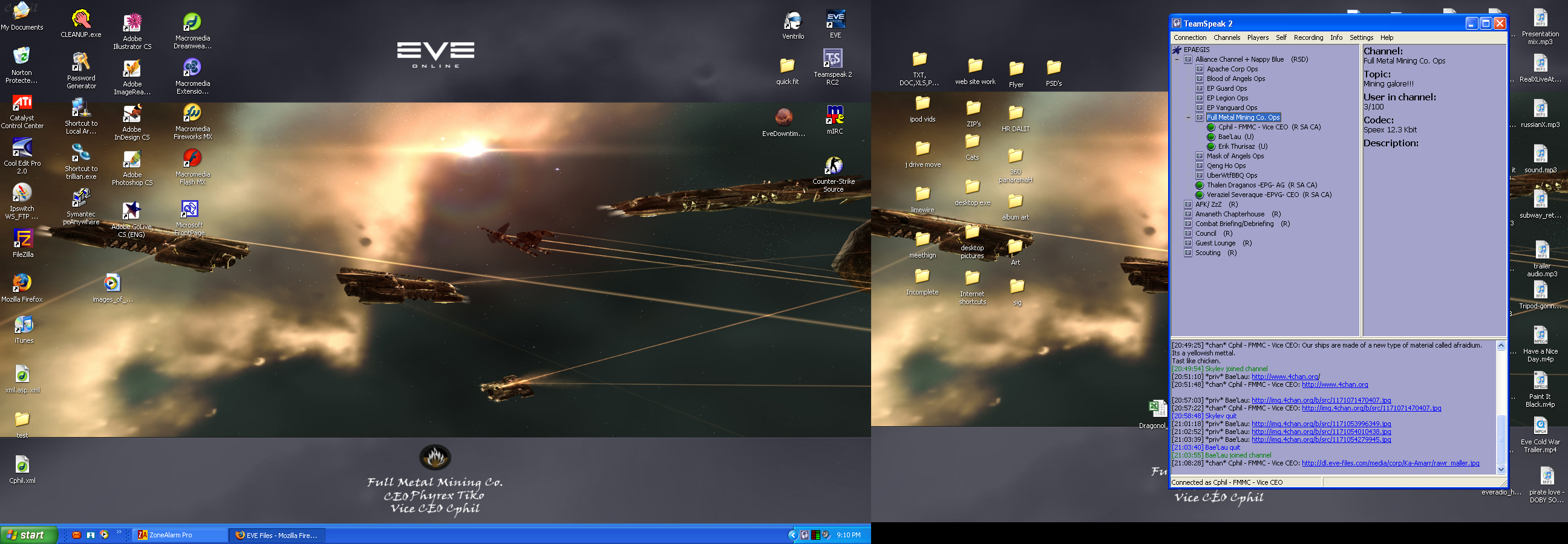The width and height of the screenshot is (1568, 544).
Task: Open the Settings menu in TeamSpeak
Action: [1361, 37]
